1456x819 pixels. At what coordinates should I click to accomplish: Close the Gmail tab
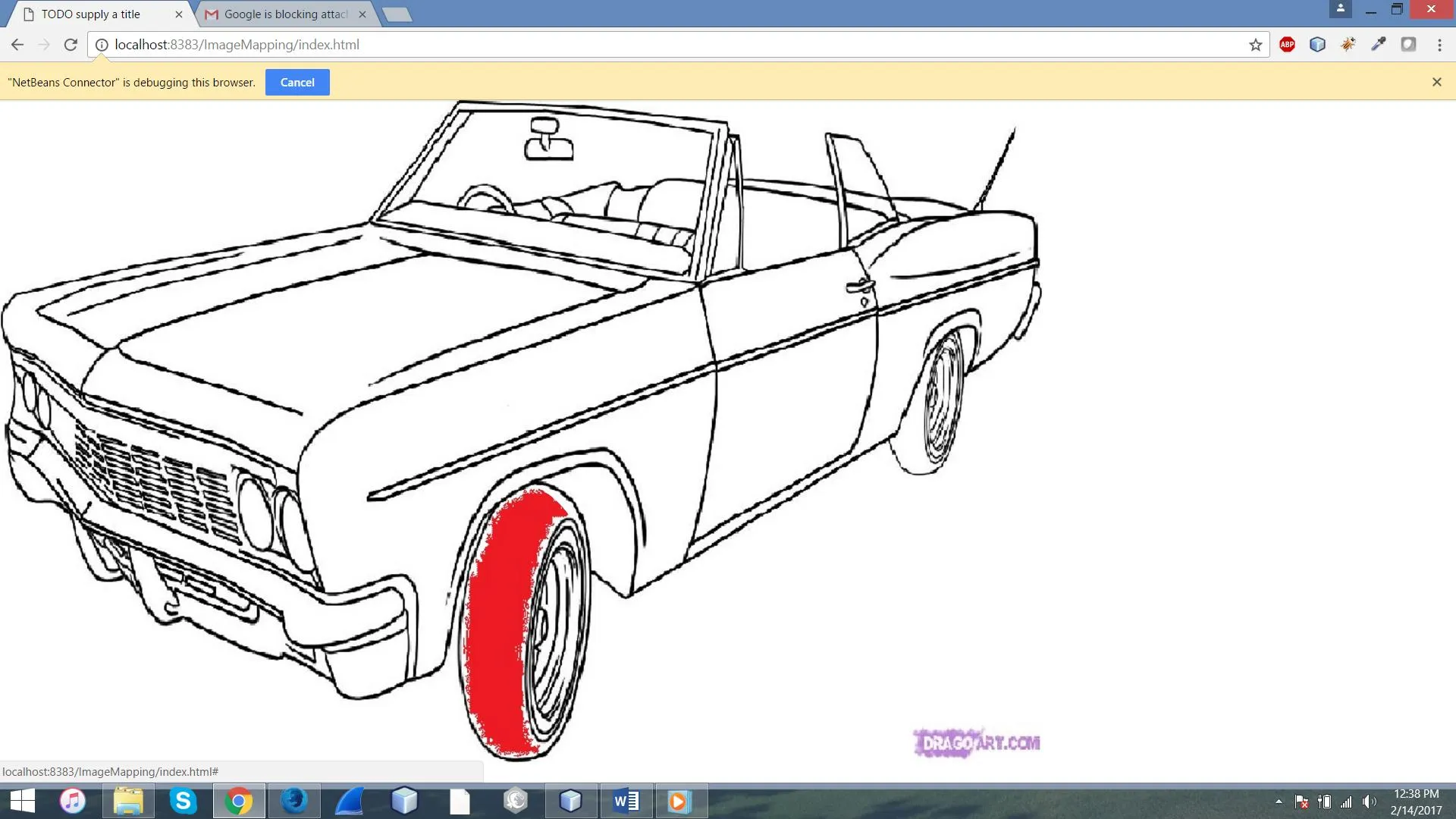(362, 14)
